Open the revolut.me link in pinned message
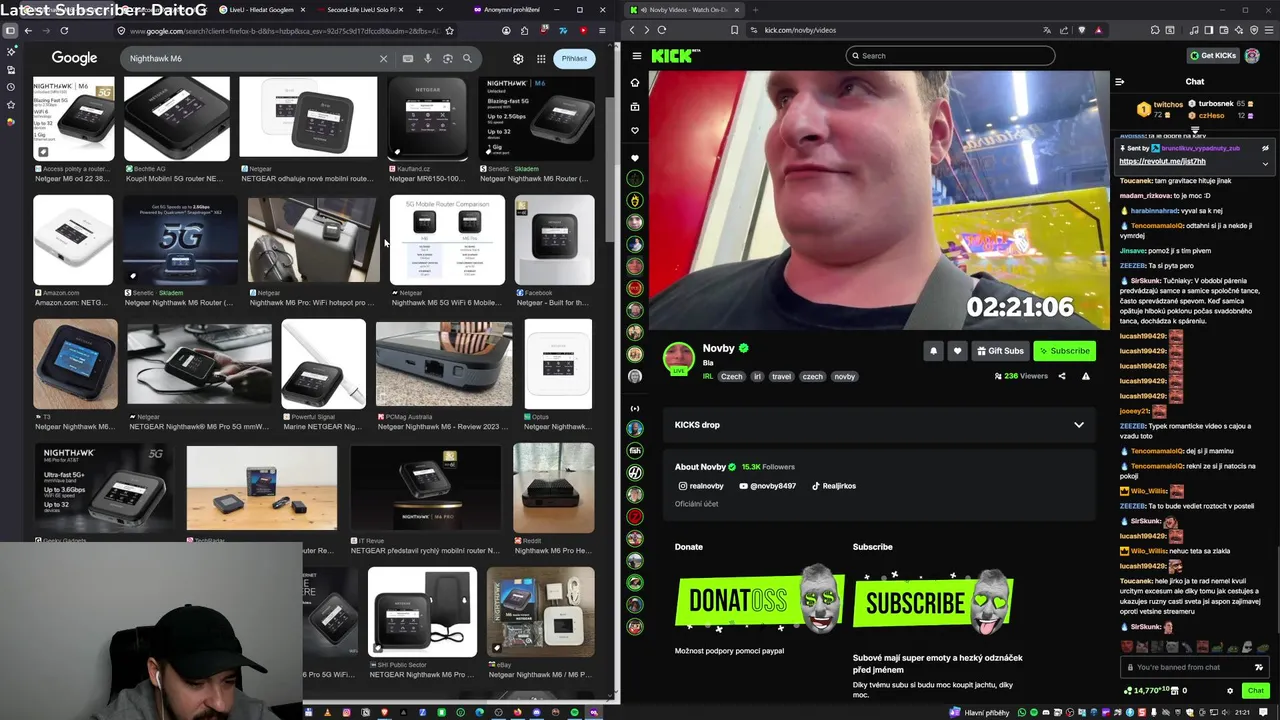This screenshot has width=1280, height=720. [x=1162, y=161]
